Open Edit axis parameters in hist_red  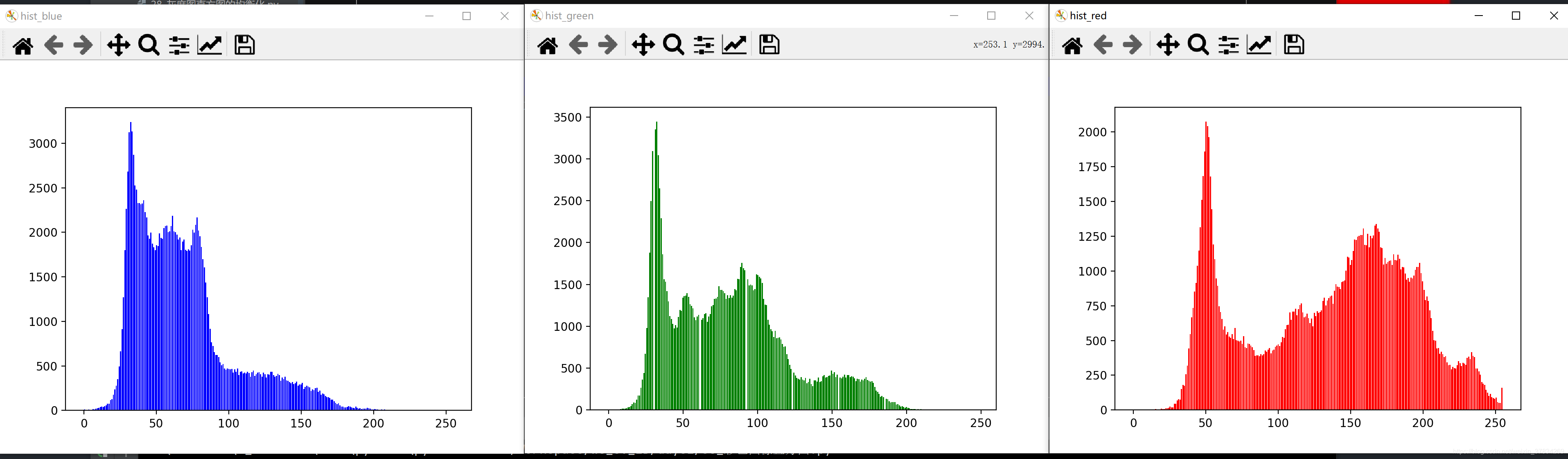pos(1259,45)
